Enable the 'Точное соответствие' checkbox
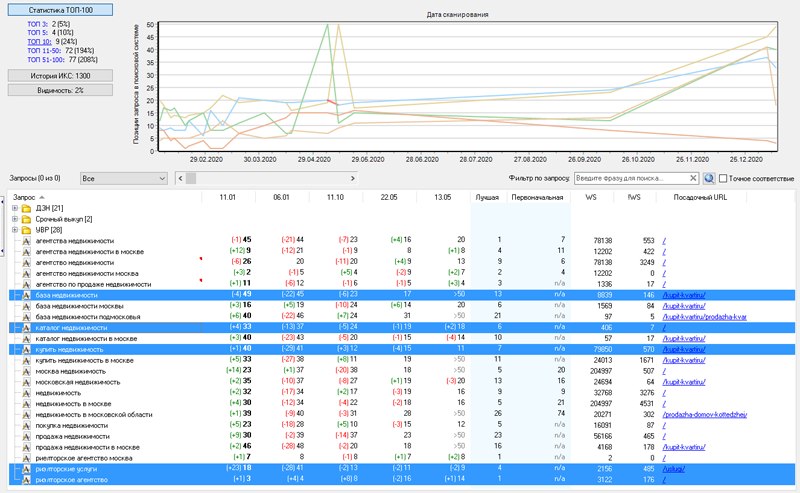Viewport: 800px width, 493px height. (724, 178)
